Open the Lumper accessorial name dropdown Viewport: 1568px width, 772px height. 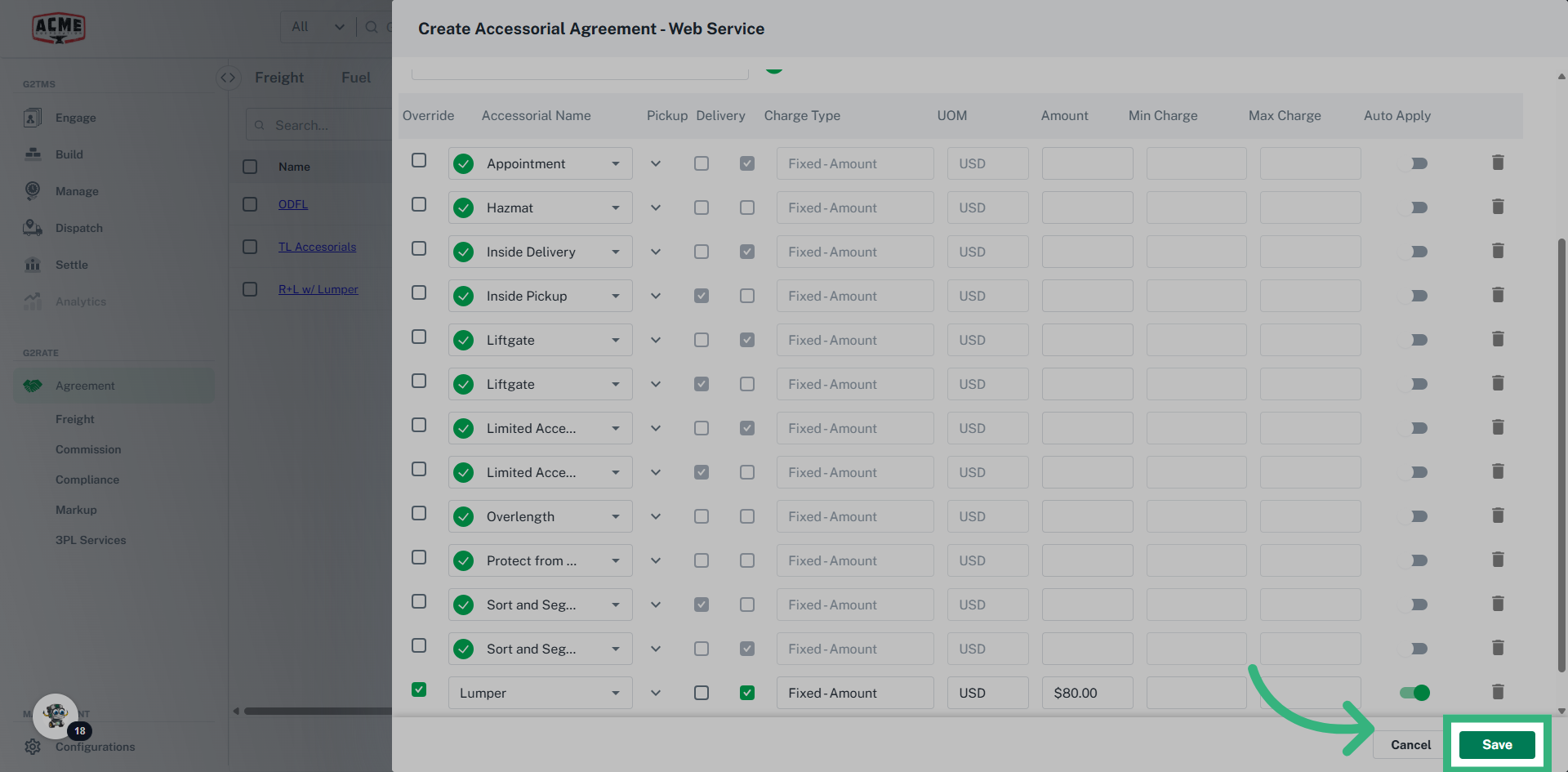pyautogui.click(x=540, y=693)
